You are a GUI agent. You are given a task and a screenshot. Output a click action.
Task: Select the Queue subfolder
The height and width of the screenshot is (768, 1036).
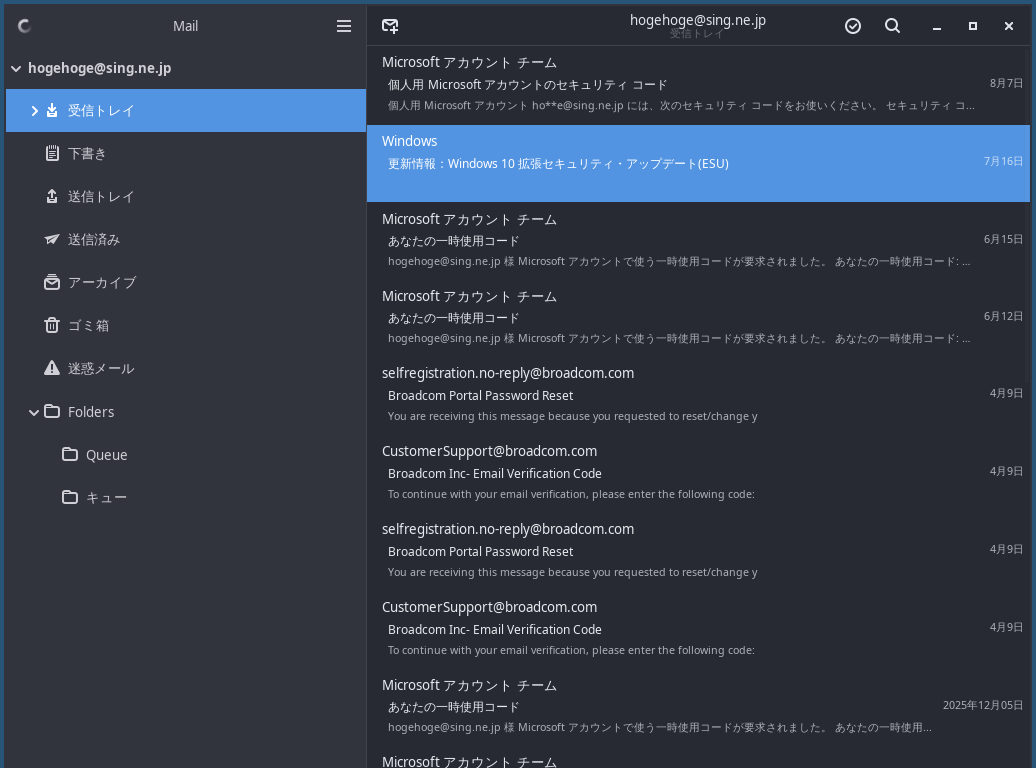click(186, 454)
